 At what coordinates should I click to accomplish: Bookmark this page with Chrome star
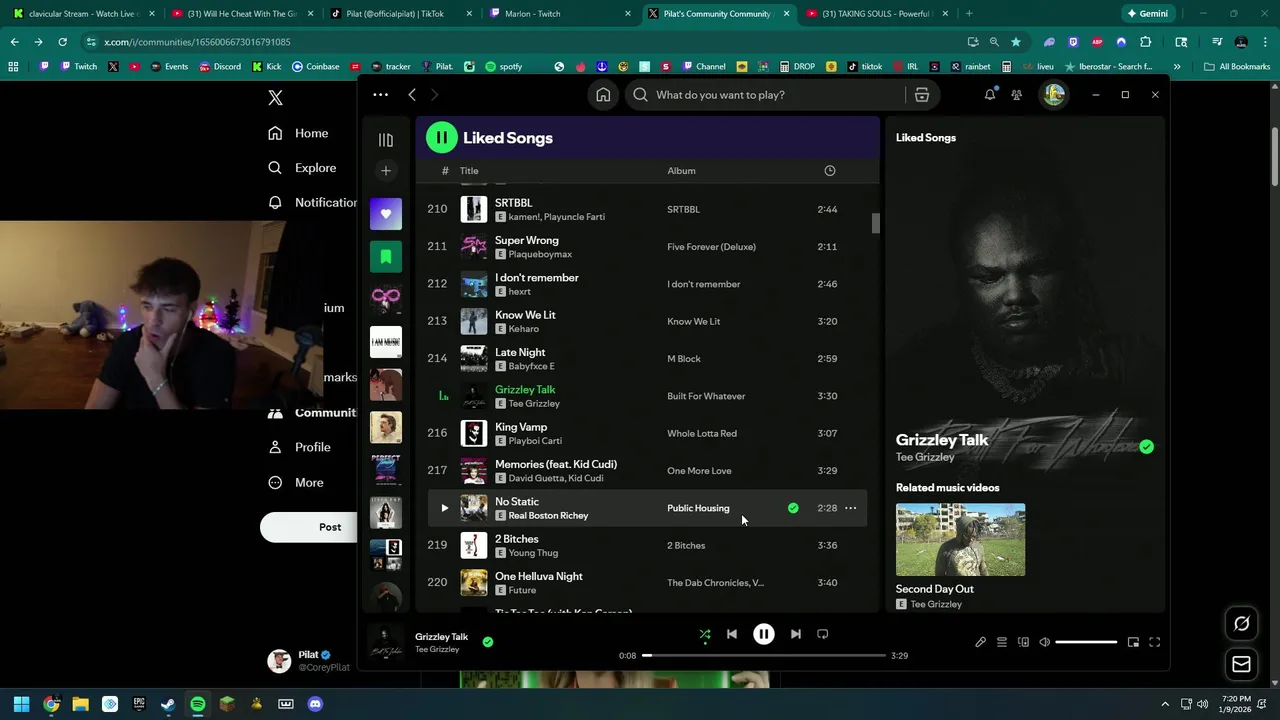coord(1016,42)
